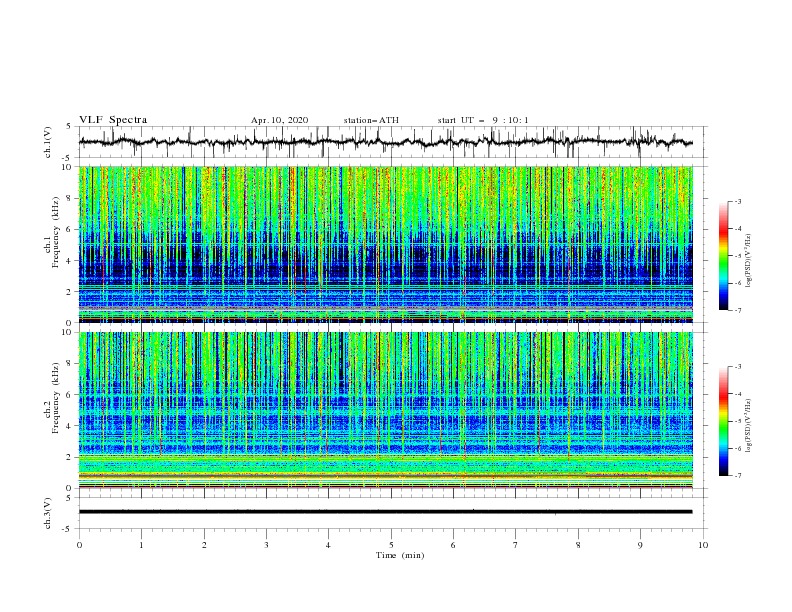Click the ch.2 Frequency (kHz) axis label
This screenshot has width=792, height=612.
[52, 398]
